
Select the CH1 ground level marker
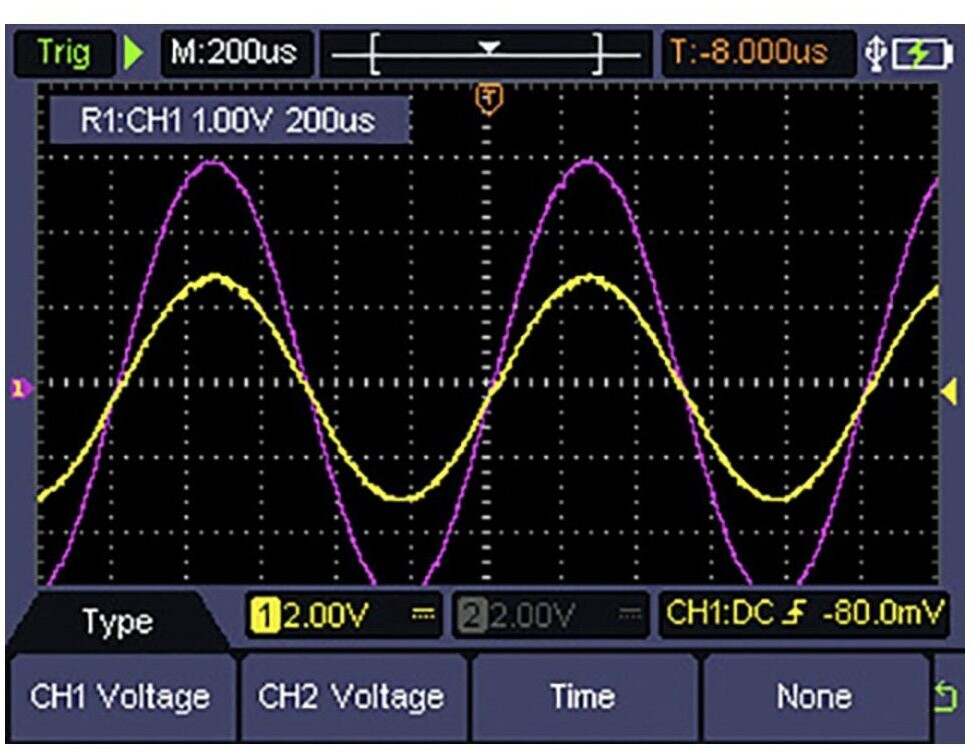[x=17, y=388]
